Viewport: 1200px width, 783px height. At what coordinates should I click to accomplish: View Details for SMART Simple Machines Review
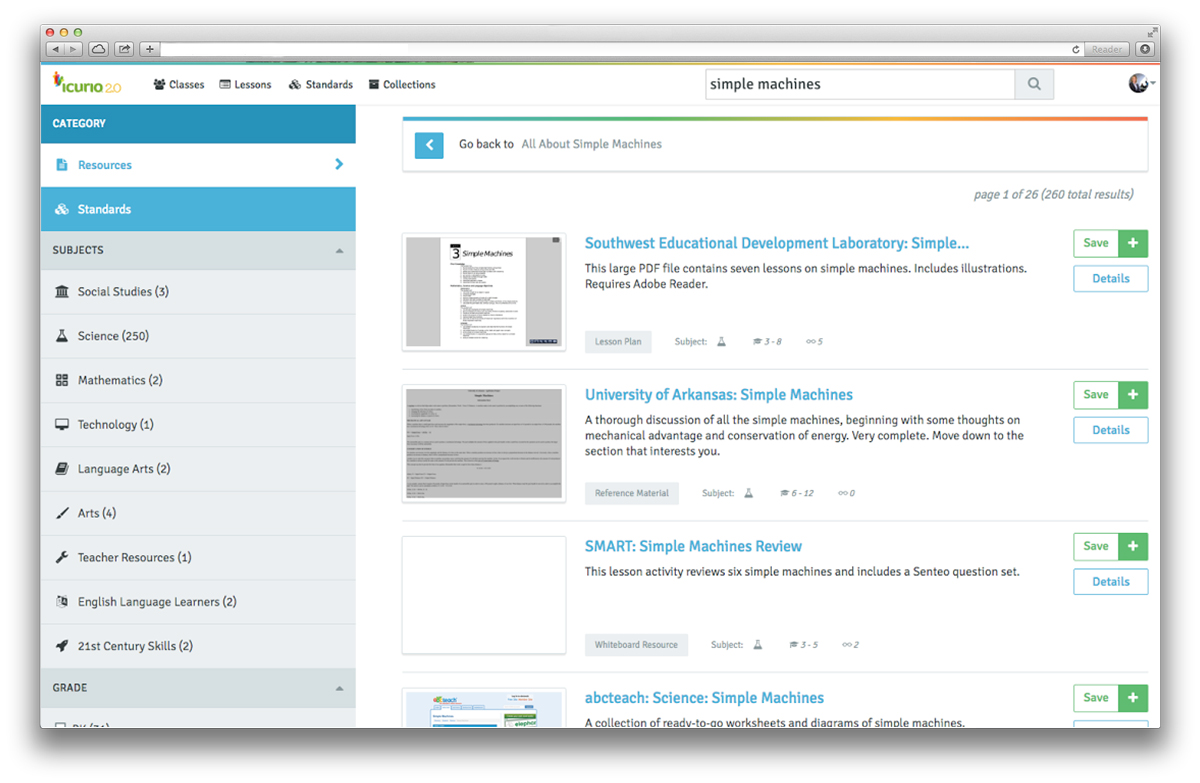(x=1111, y=582)
